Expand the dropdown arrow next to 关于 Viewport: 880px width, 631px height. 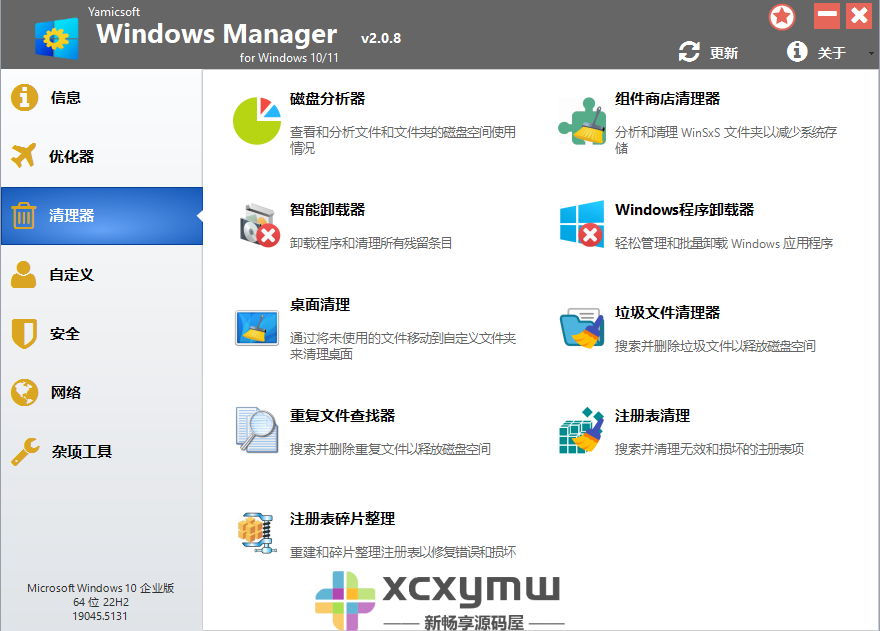(x=871, y=53)
